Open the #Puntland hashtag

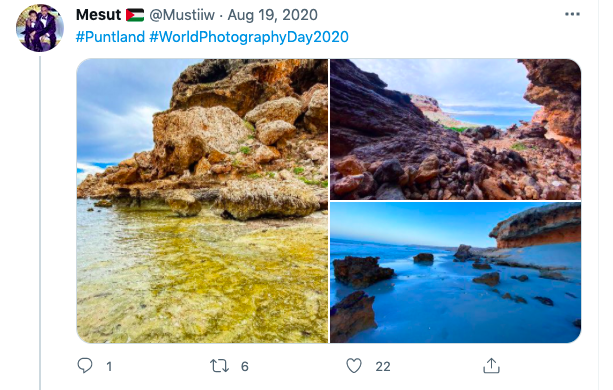[110, 37]
